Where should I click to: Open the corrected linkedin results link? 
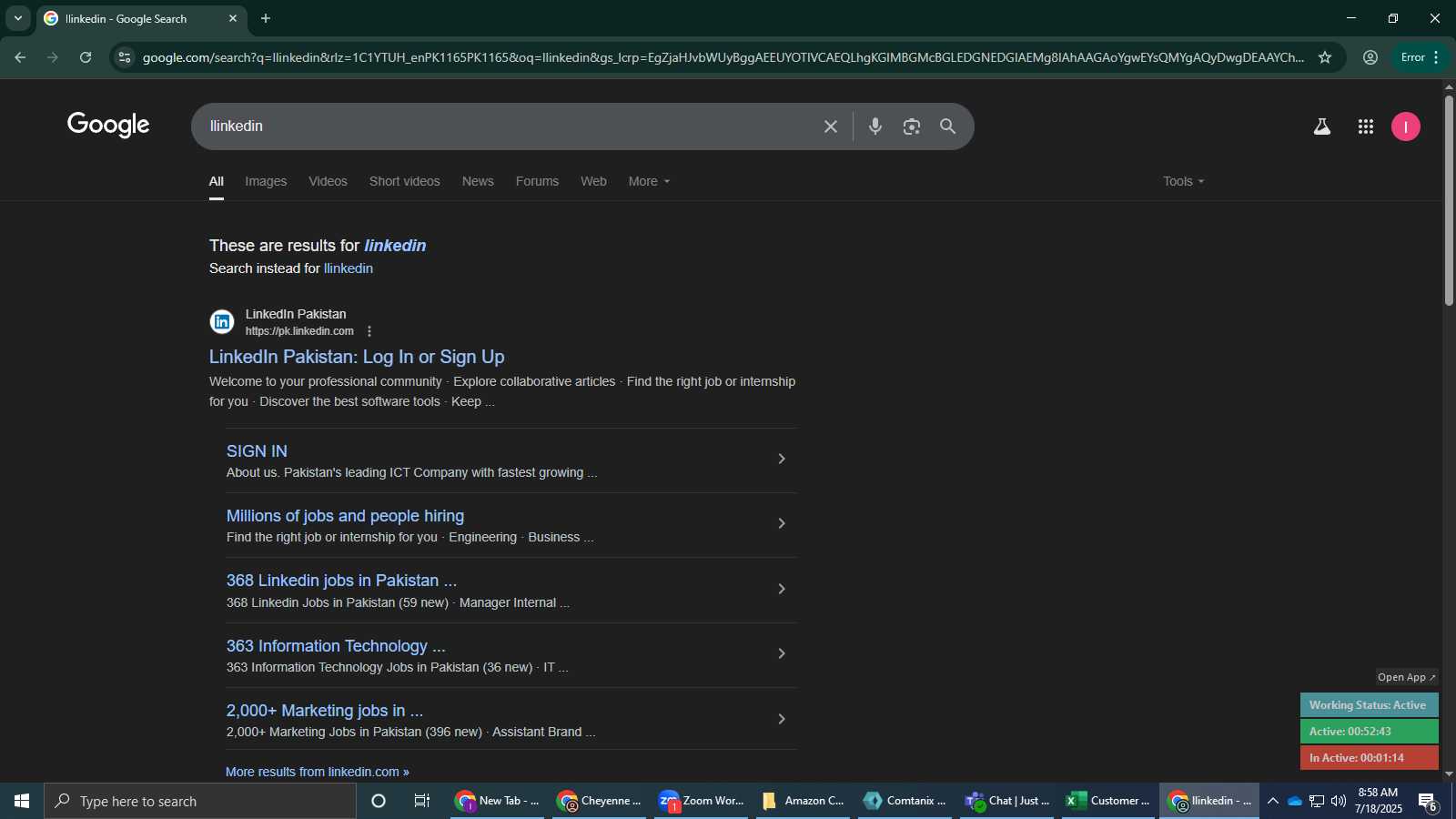click(x=395, y=246)
